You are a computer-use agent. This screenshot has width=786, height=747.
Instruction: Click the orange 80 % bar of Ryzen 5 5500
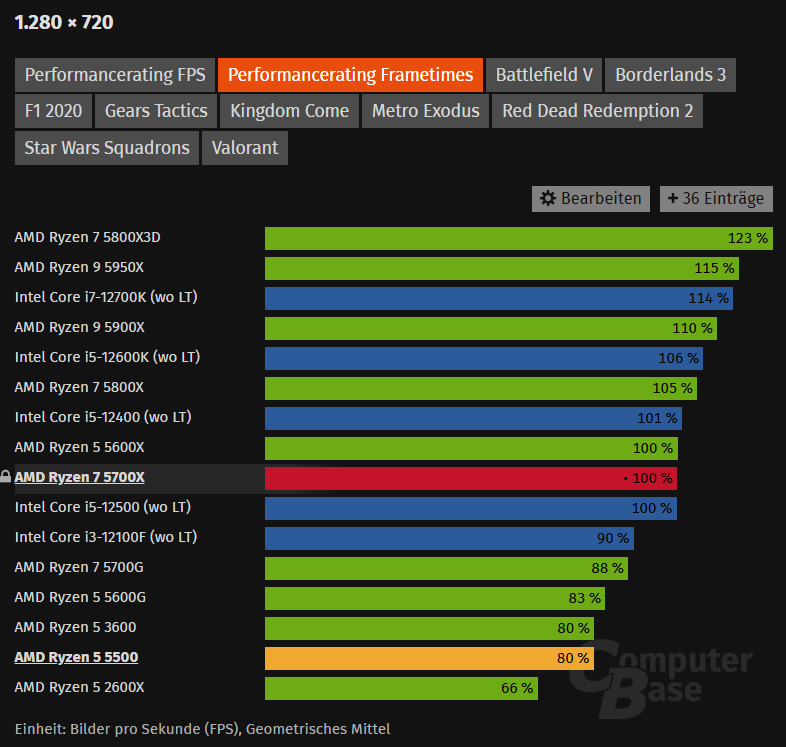[x=430, y=658]
